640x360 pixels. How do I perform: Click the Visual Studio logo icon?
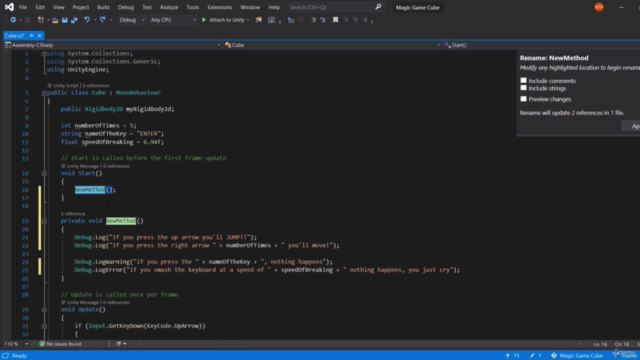pos(9,7)
